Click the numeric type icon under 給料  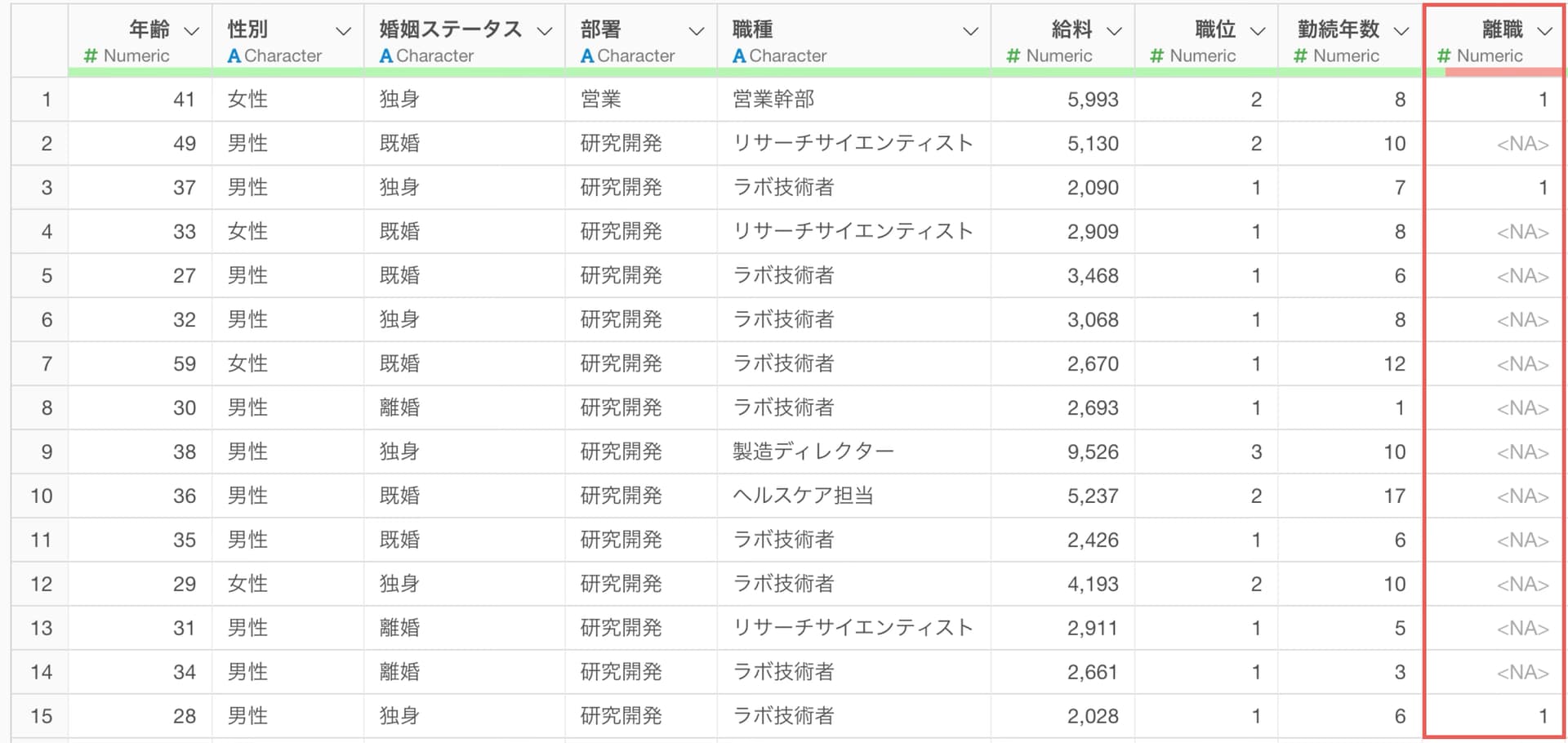pos(1013,56)
